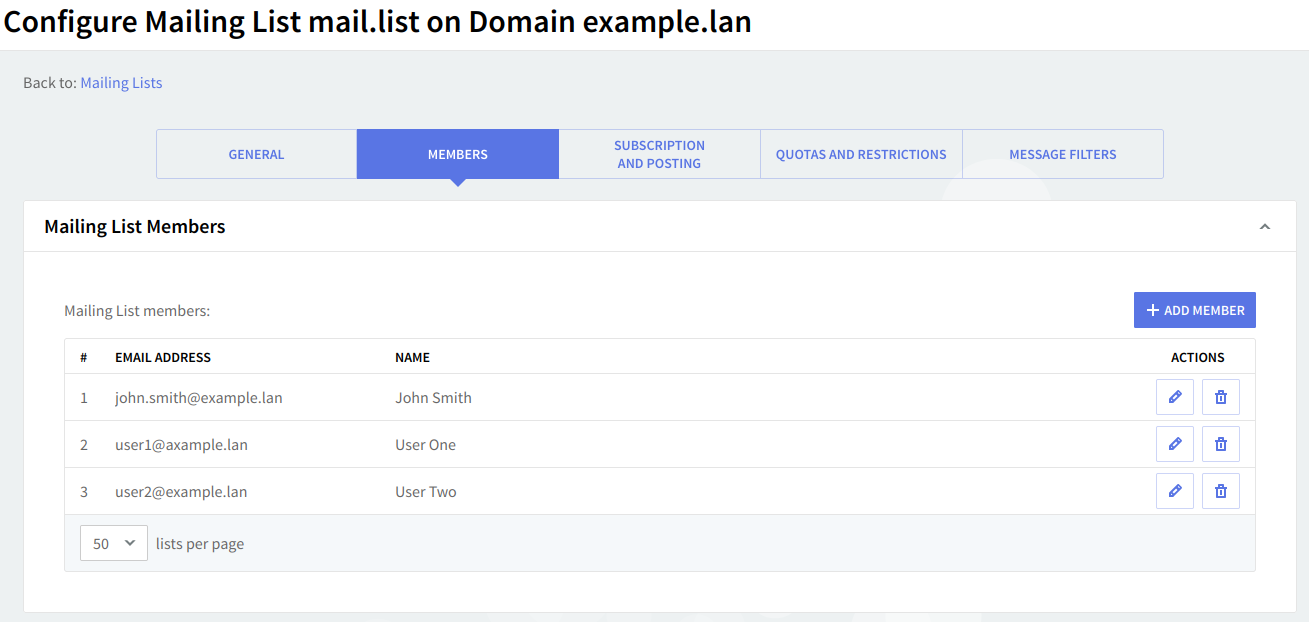Image resolution: width=1309 pixels, height=622 pixels.
Task: Select the Members tab
Action: click(457, 154)
